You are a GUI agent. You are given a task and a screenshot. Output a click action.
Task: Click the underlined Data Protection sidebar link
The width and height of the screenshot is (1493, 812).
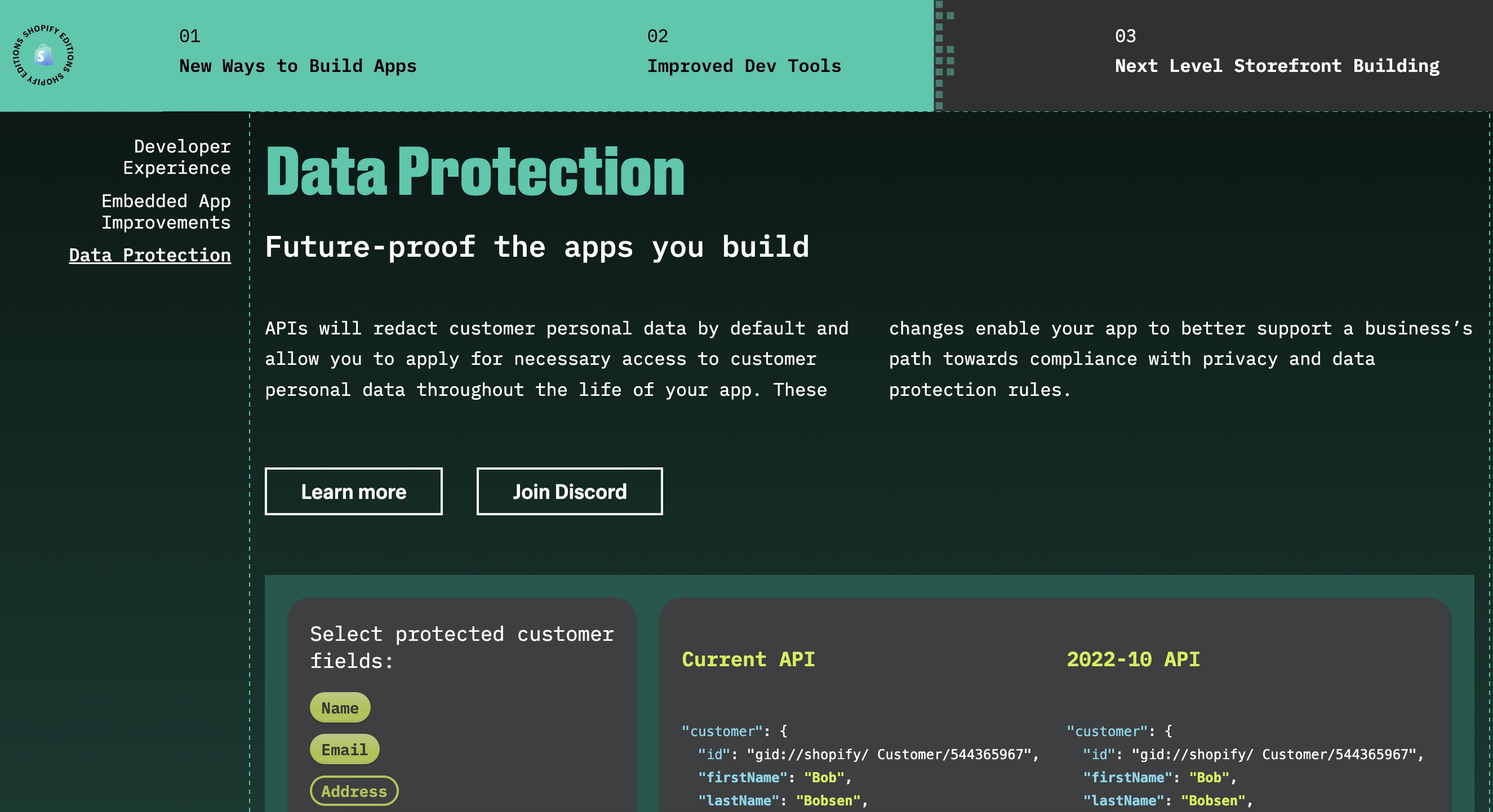150,255
